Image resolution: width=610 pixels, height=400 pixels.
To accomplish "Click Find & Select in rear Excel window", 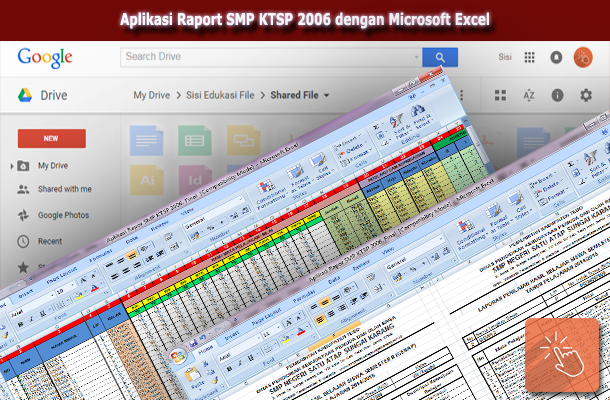I will click(x=420, y=116).
